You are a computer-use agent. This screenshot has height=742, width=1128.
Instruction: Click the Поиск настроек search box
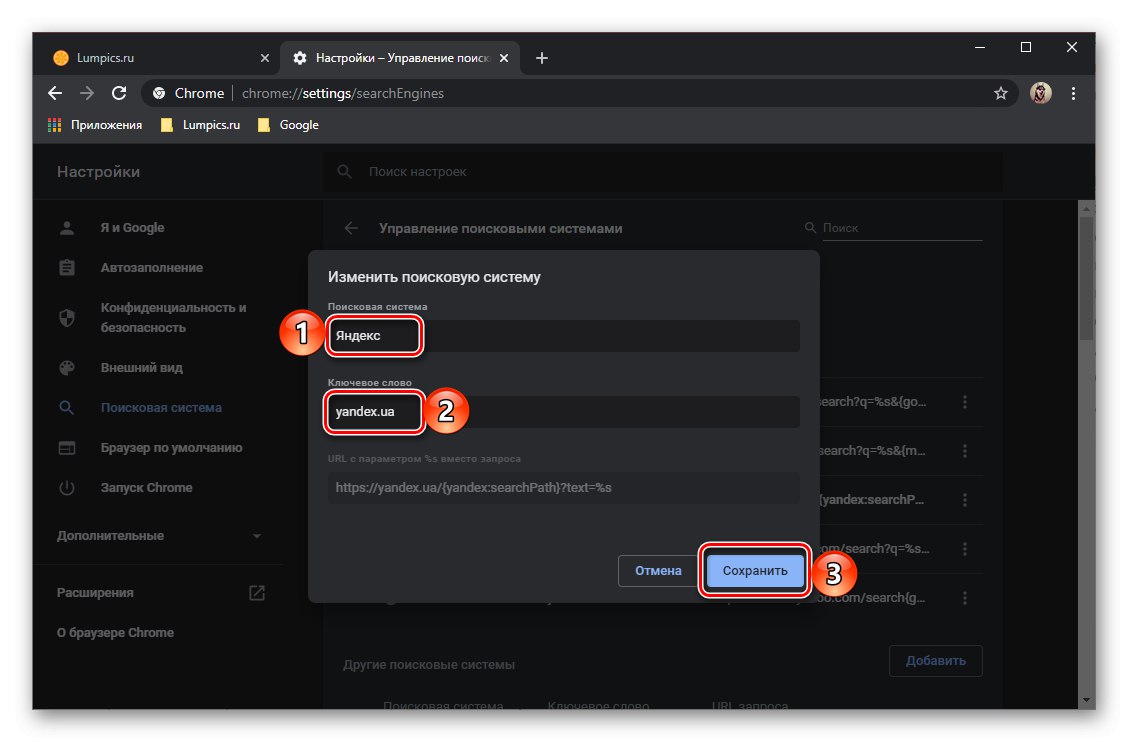[x=660, y=172]
